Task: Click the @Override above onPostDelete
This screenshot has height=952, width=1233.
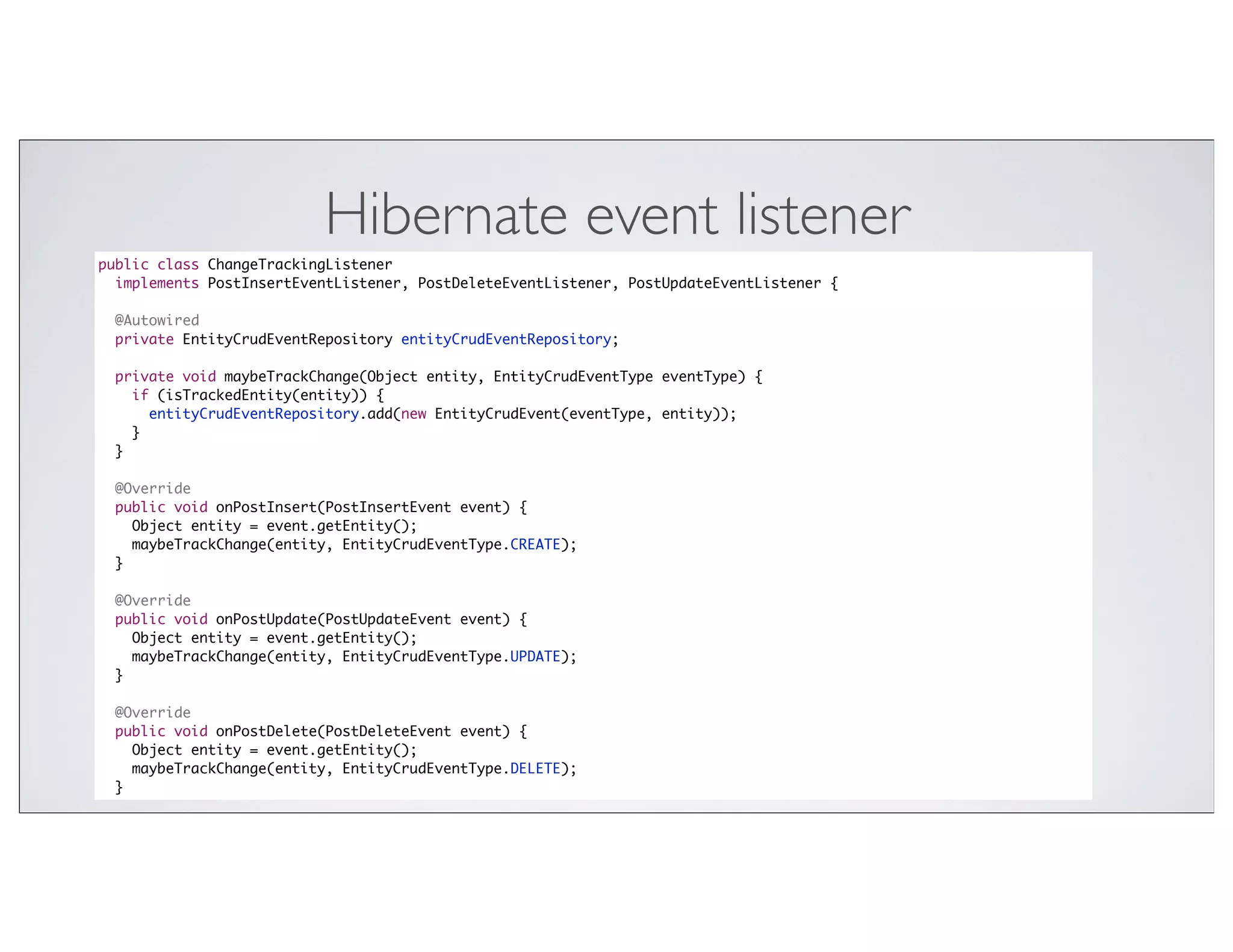Action: 152,712
